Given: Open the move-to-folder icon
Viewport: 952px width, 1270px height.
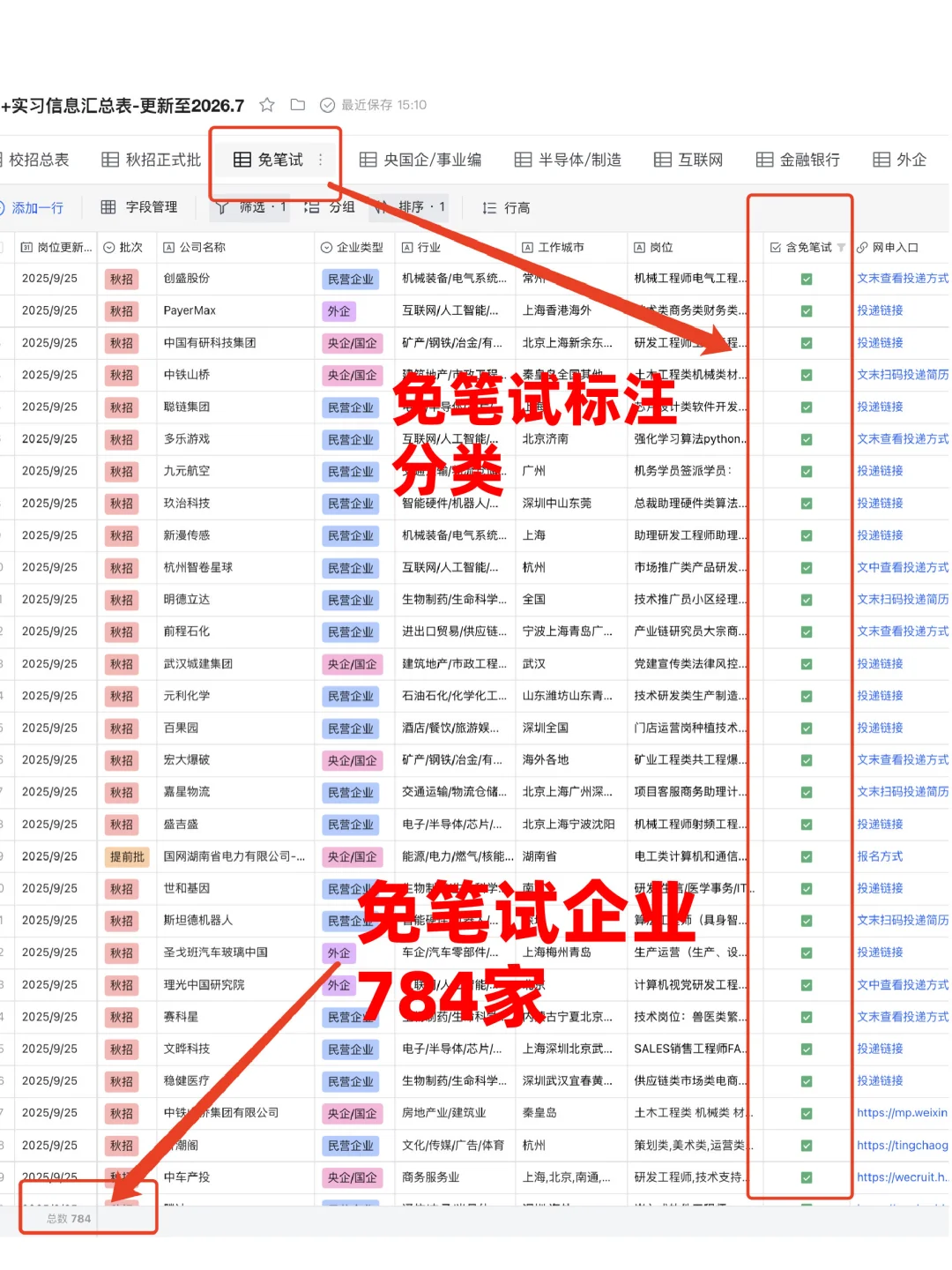Looking at the screenshot, I should click(298, 105).
